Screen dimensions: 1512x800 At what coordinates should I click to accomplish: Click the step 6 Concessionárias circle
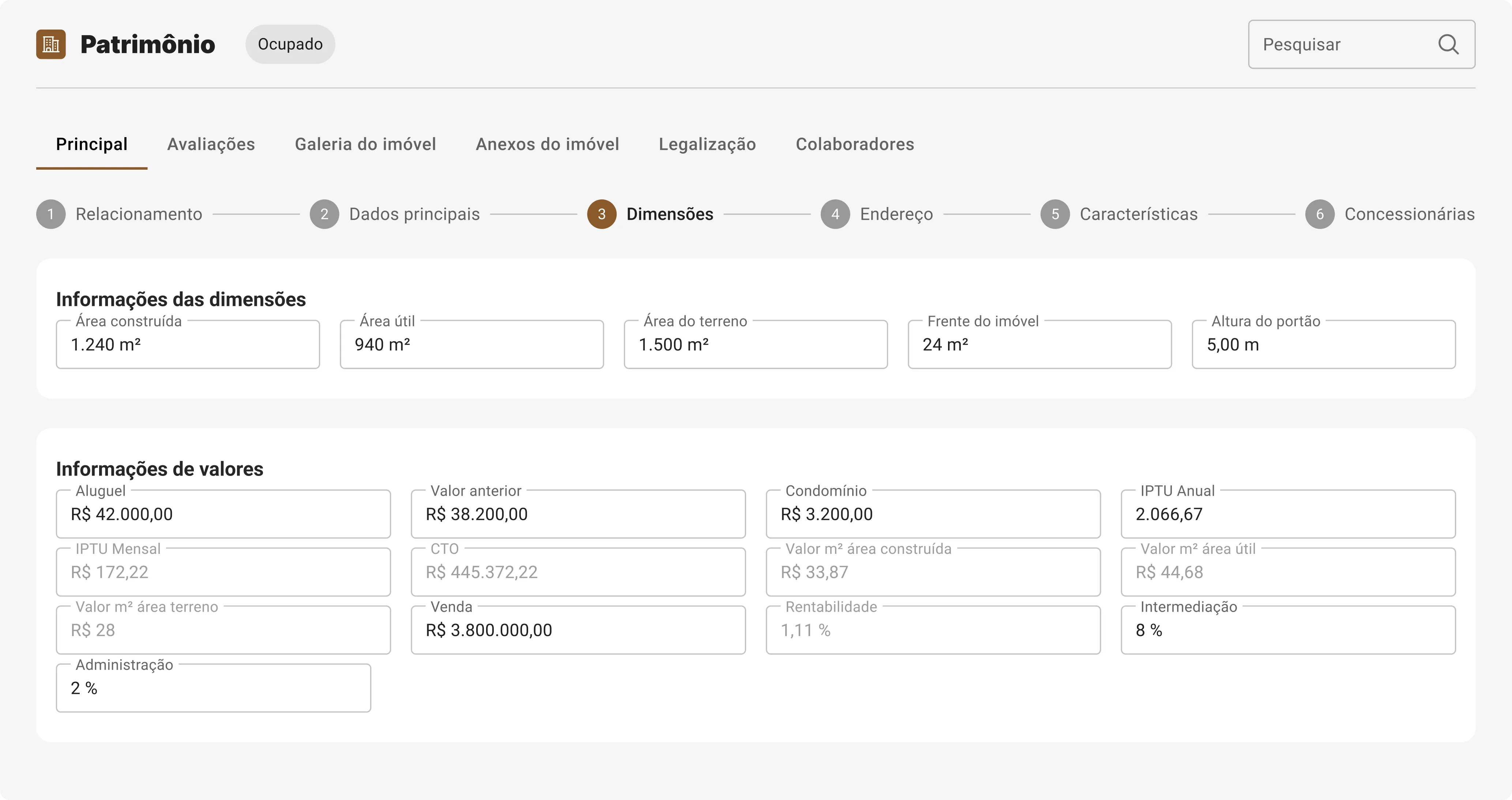click(1320, 214)
